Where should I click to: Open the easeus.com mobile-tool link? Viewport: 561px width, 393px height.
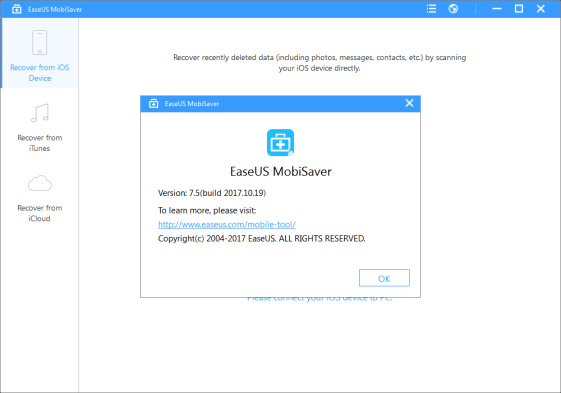pos(227,224)
